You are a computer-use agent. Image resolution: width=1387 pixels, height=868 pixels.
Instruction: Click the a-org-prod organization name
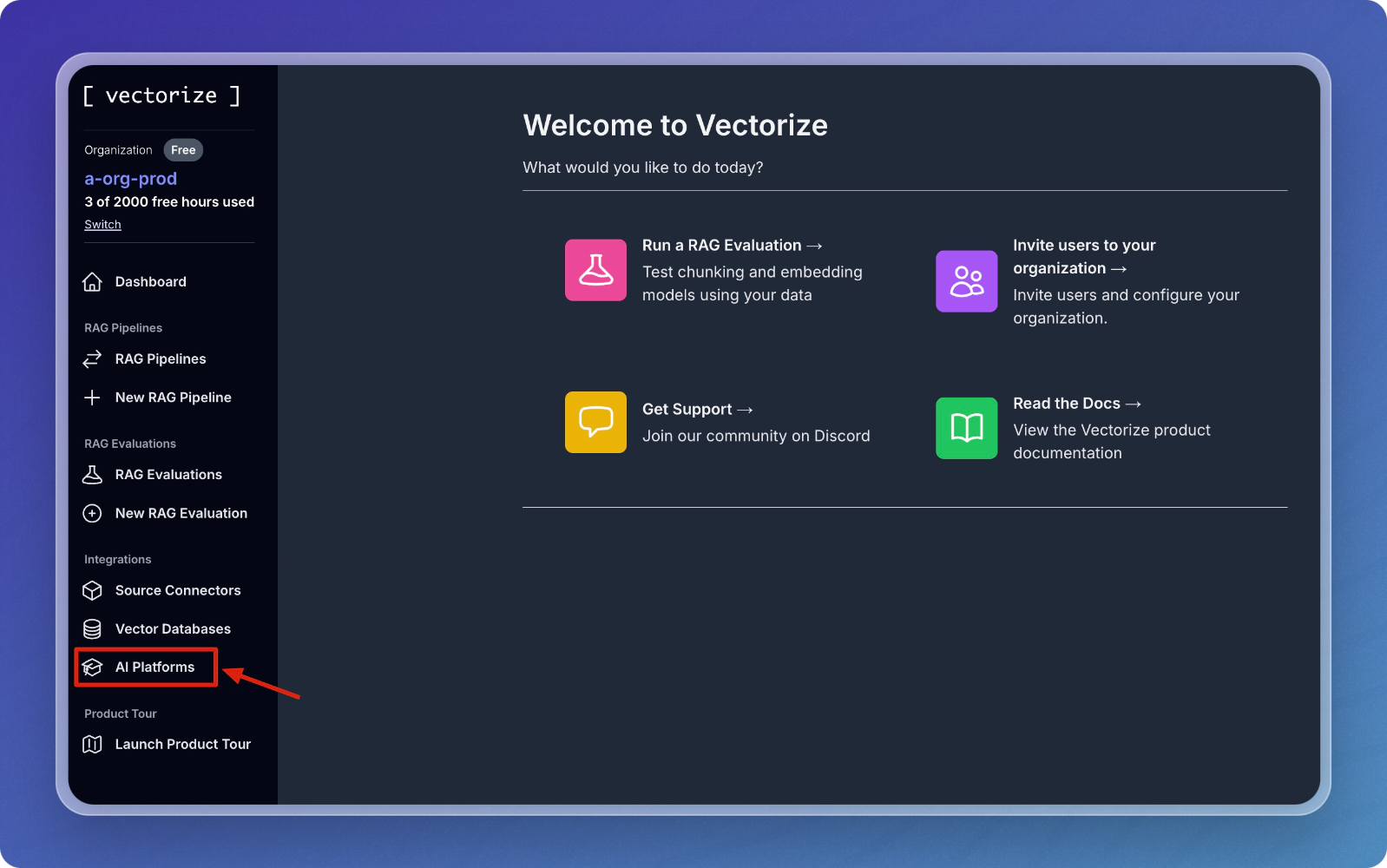130,179
